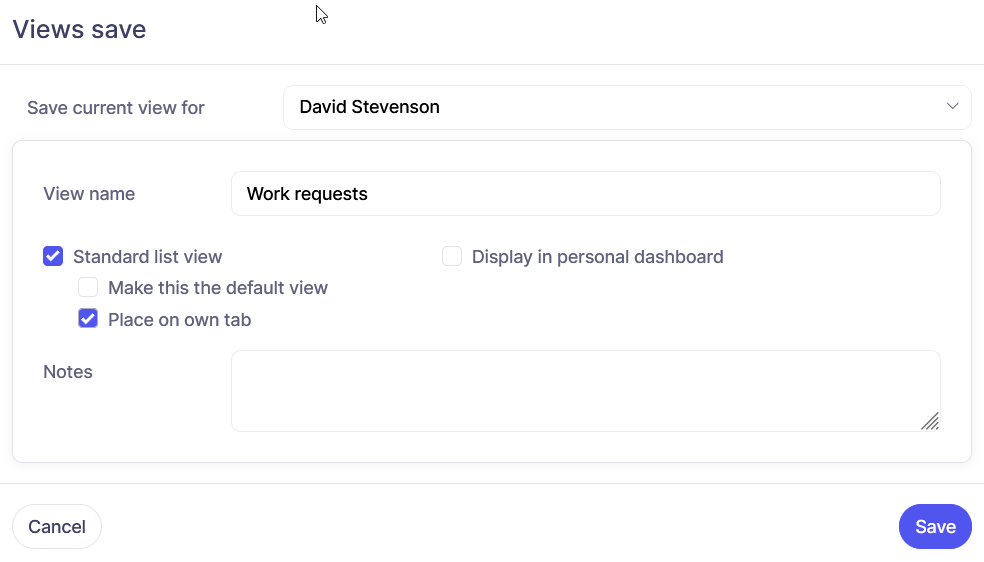
Task: Click the chevron arrow beside David Stevenson
Action: 952,107
